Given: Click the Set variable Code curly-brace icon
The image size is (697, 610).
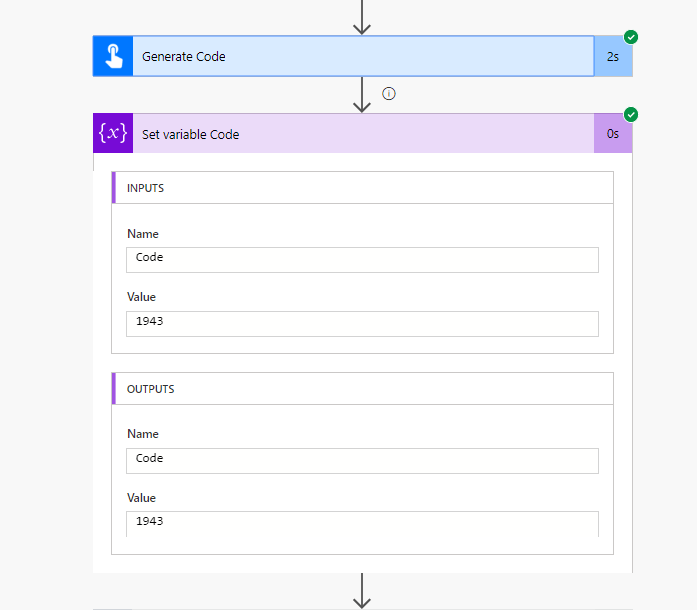Looking at the screenshot, I should coord(113,134).
